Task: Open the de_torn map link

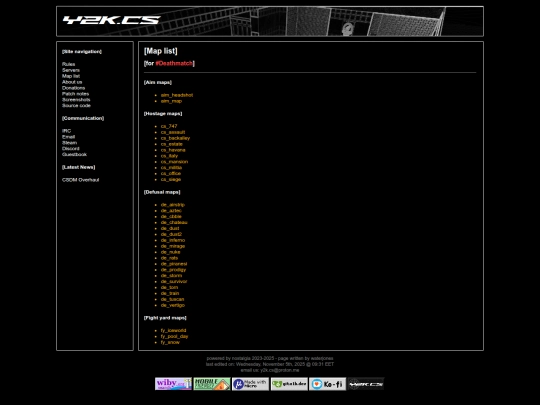Action: [x=169, y=287]
